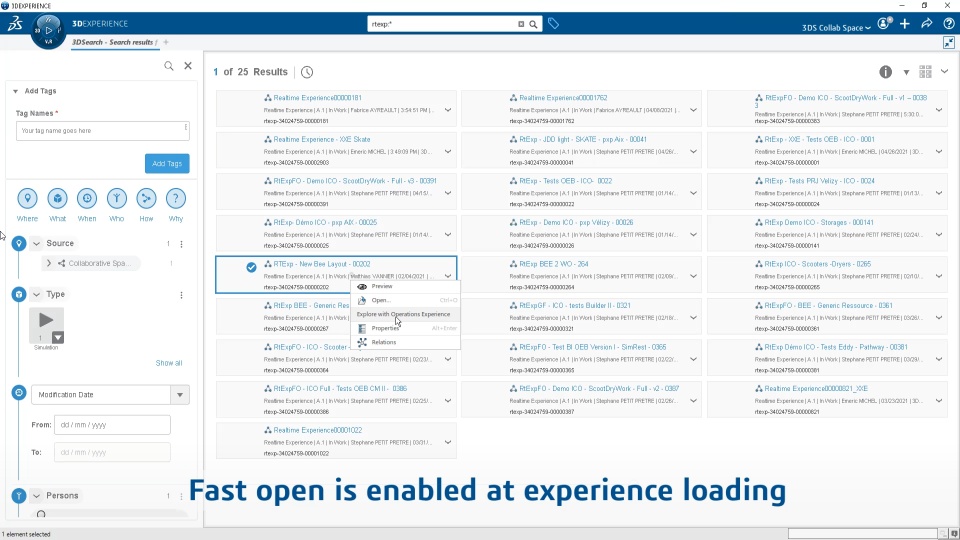This screenshot has height=540, width=960.
Task: Select the Why tag filter icon
Action: 176,198
